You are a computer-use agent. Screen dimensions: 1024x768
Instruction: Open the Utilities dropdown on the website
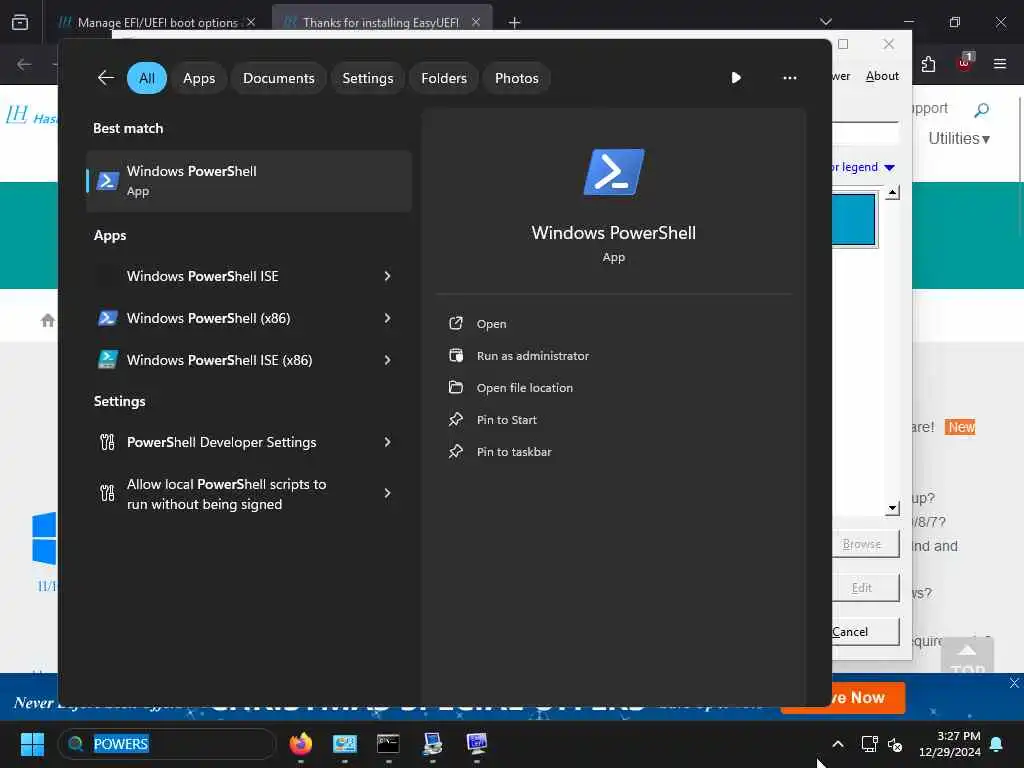tap(959, 138)
